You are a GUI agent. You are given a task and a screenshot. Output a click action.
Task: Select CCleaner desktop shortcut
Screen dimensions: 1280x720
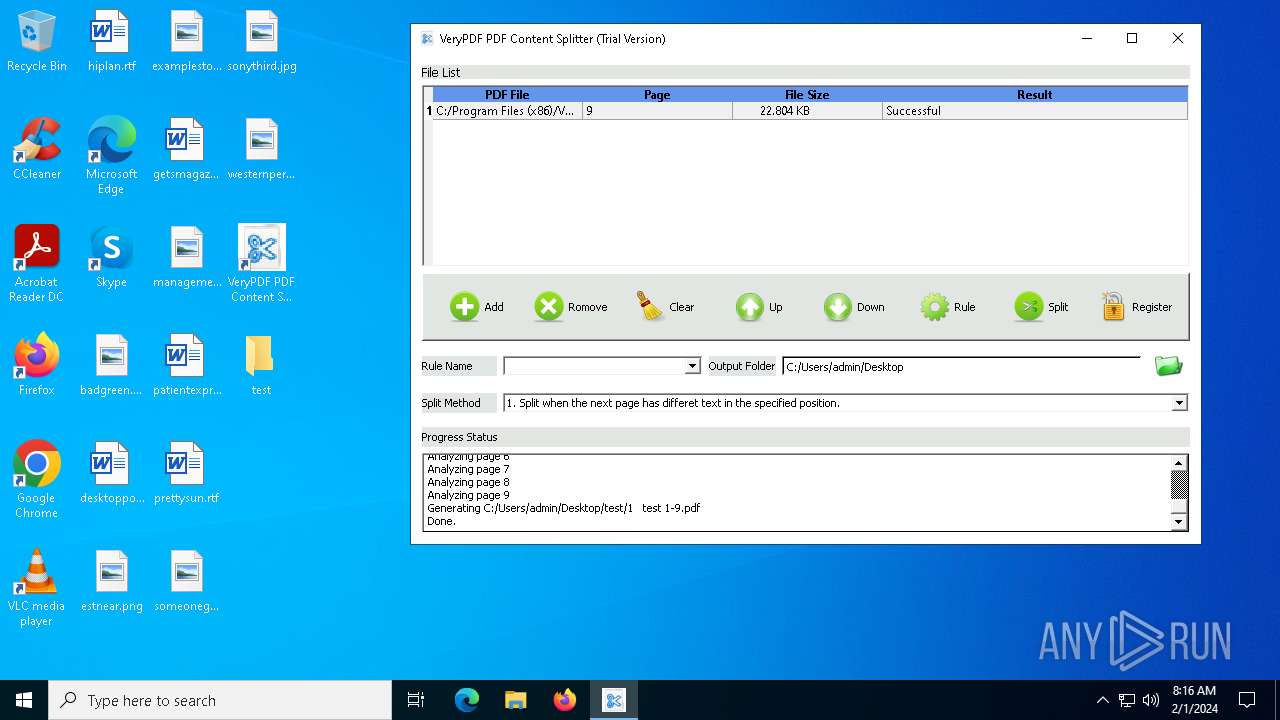[x=37, y=150]
